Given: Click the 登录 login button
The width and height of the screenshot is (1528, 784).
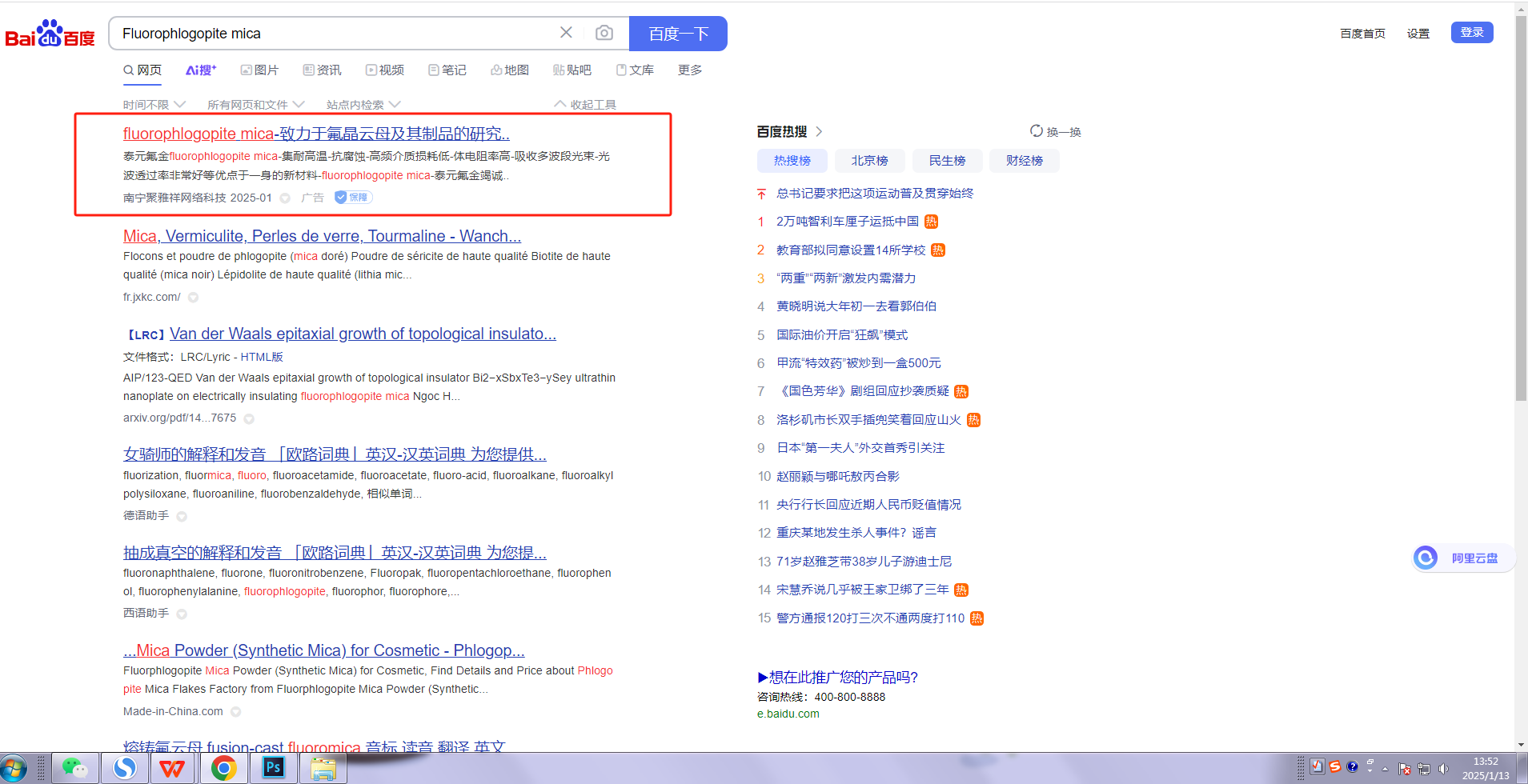Looking at the screenshot, I should tap(1471, 33).
